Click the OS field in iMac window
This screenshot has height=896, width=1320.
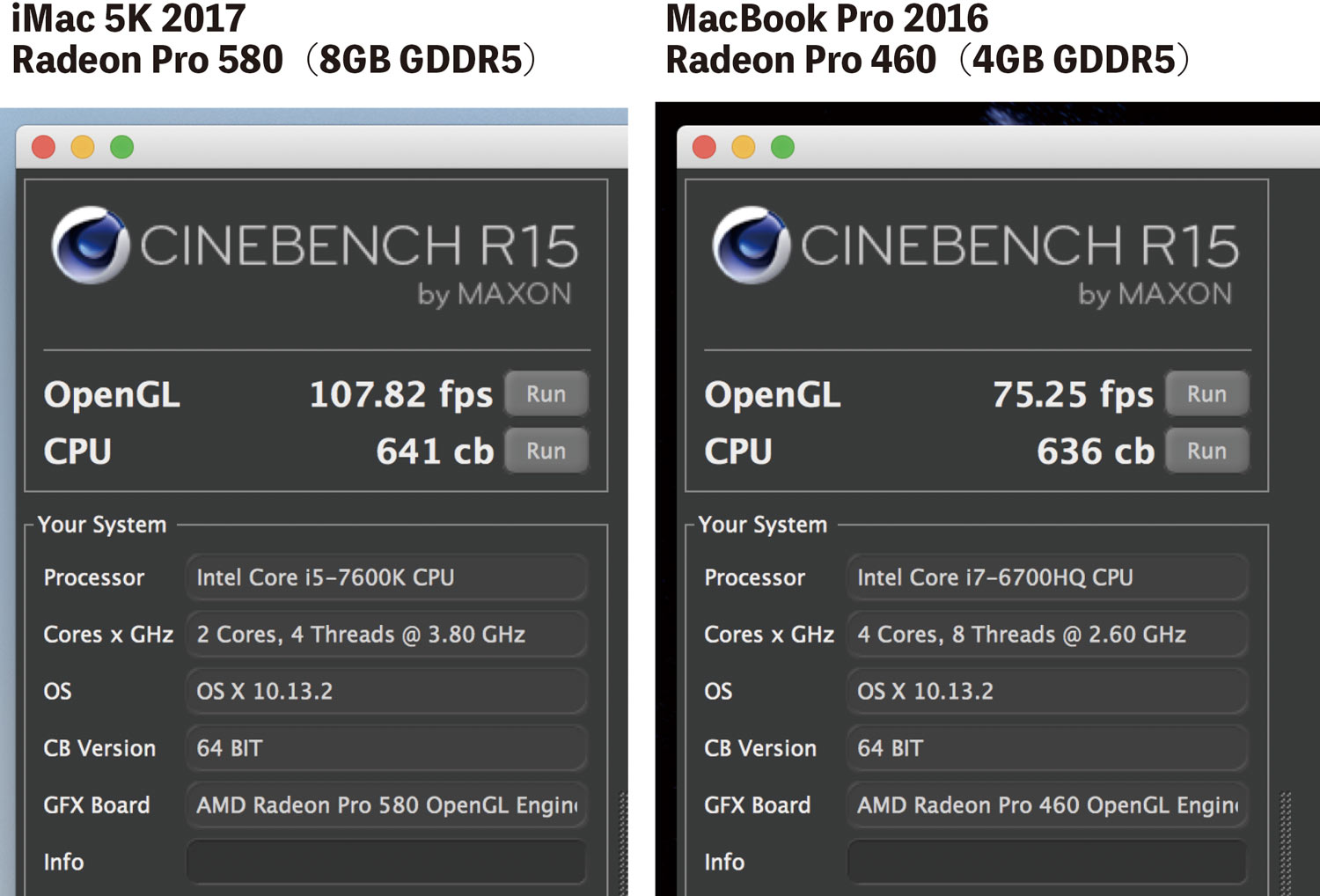pyautogui.click(x=386, y=691)
